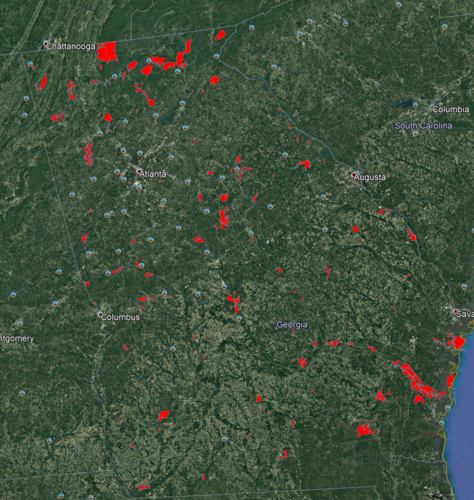Click the large red polygon on coast below Savannah
This screenshot has height=500, width=474.
(x=459, y=343)
